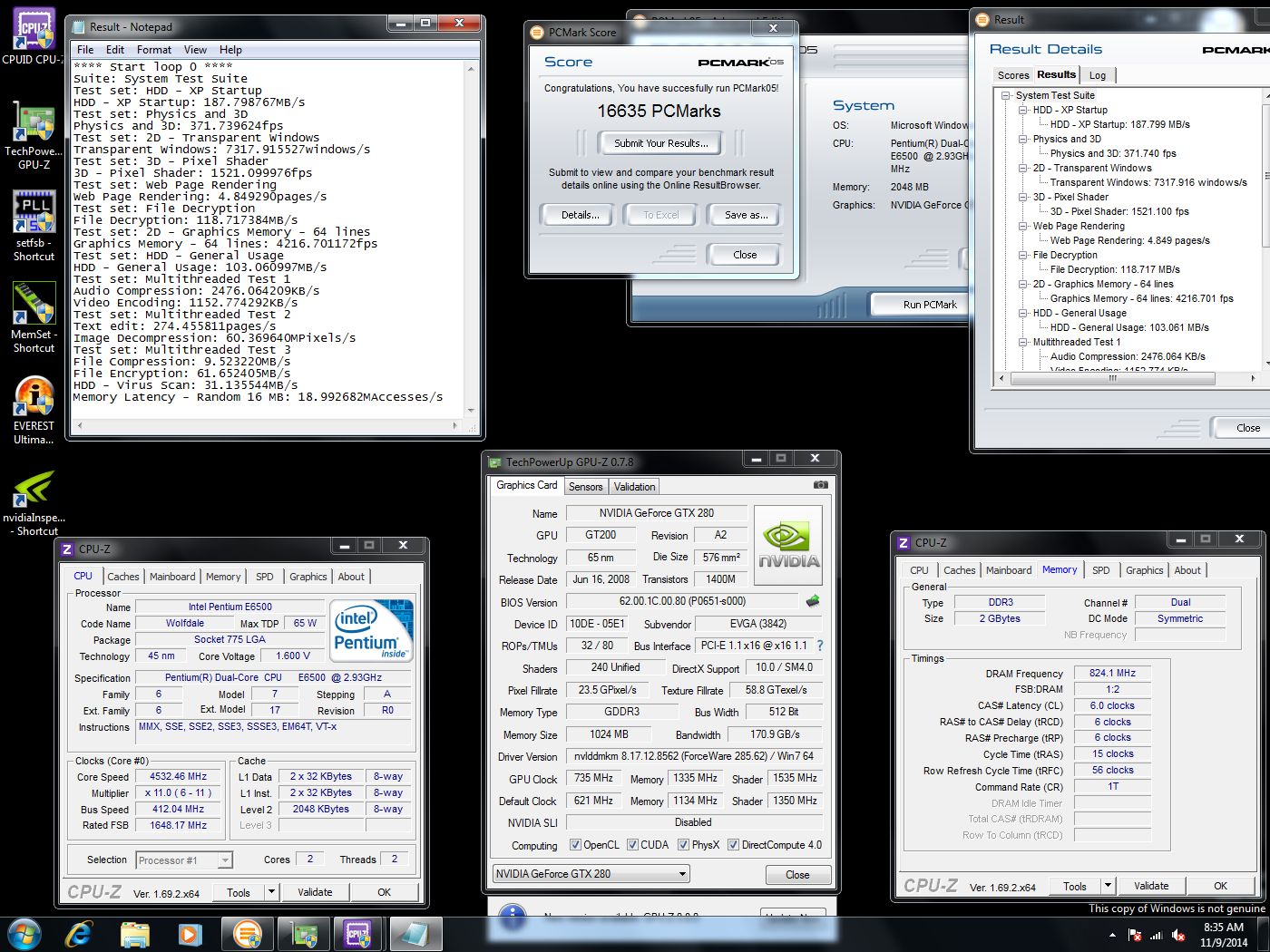The height and width of the screenshot is (952, 1270).
Task: Collapse the Physics and 3D tree node
Action: click(x=1022, y=139)
